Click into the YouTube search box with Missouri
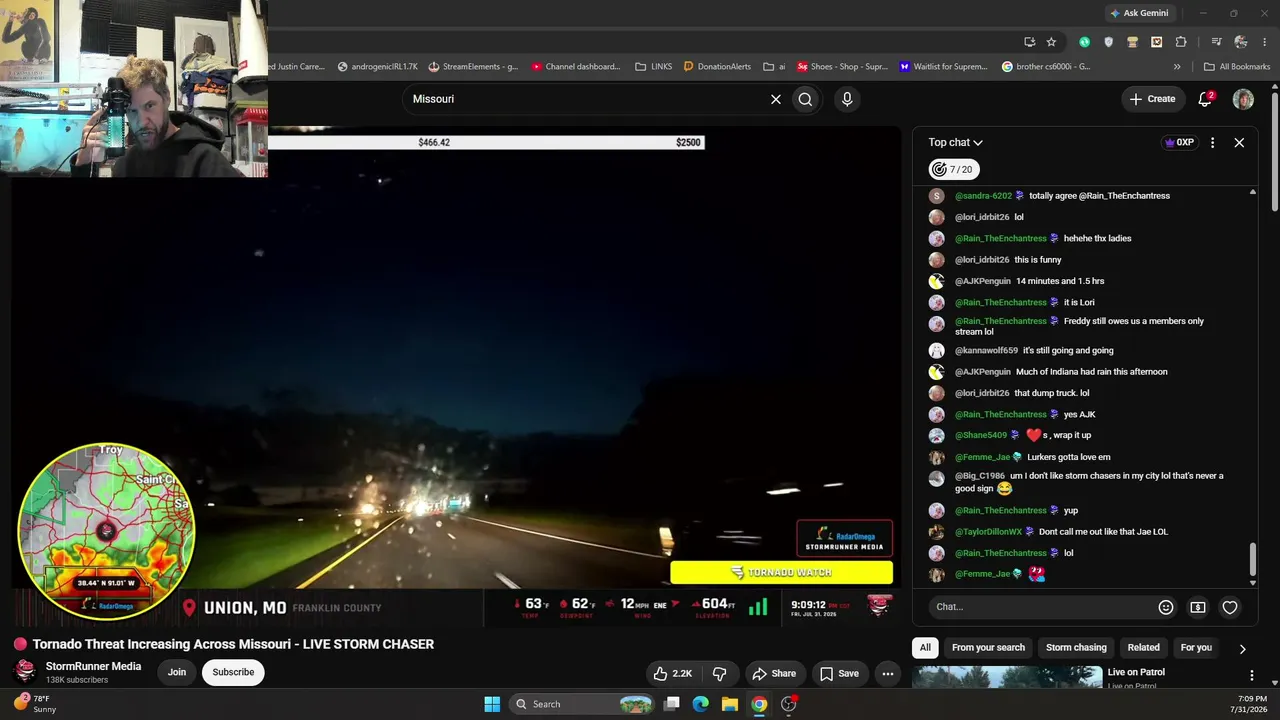This screenshot has height=720, width=1280. pyautogui.click(x=584, y=99)
